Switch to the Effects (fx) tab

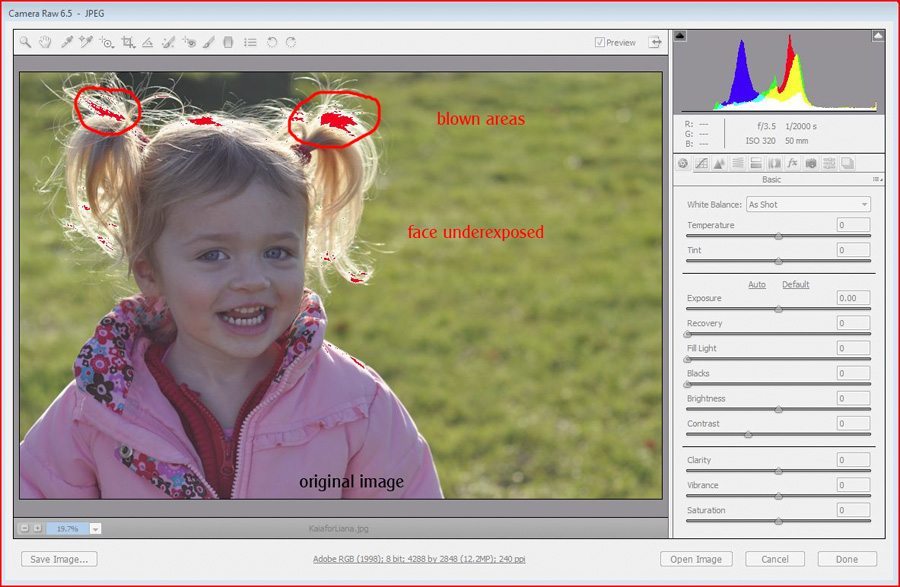[x=792, y=163]
